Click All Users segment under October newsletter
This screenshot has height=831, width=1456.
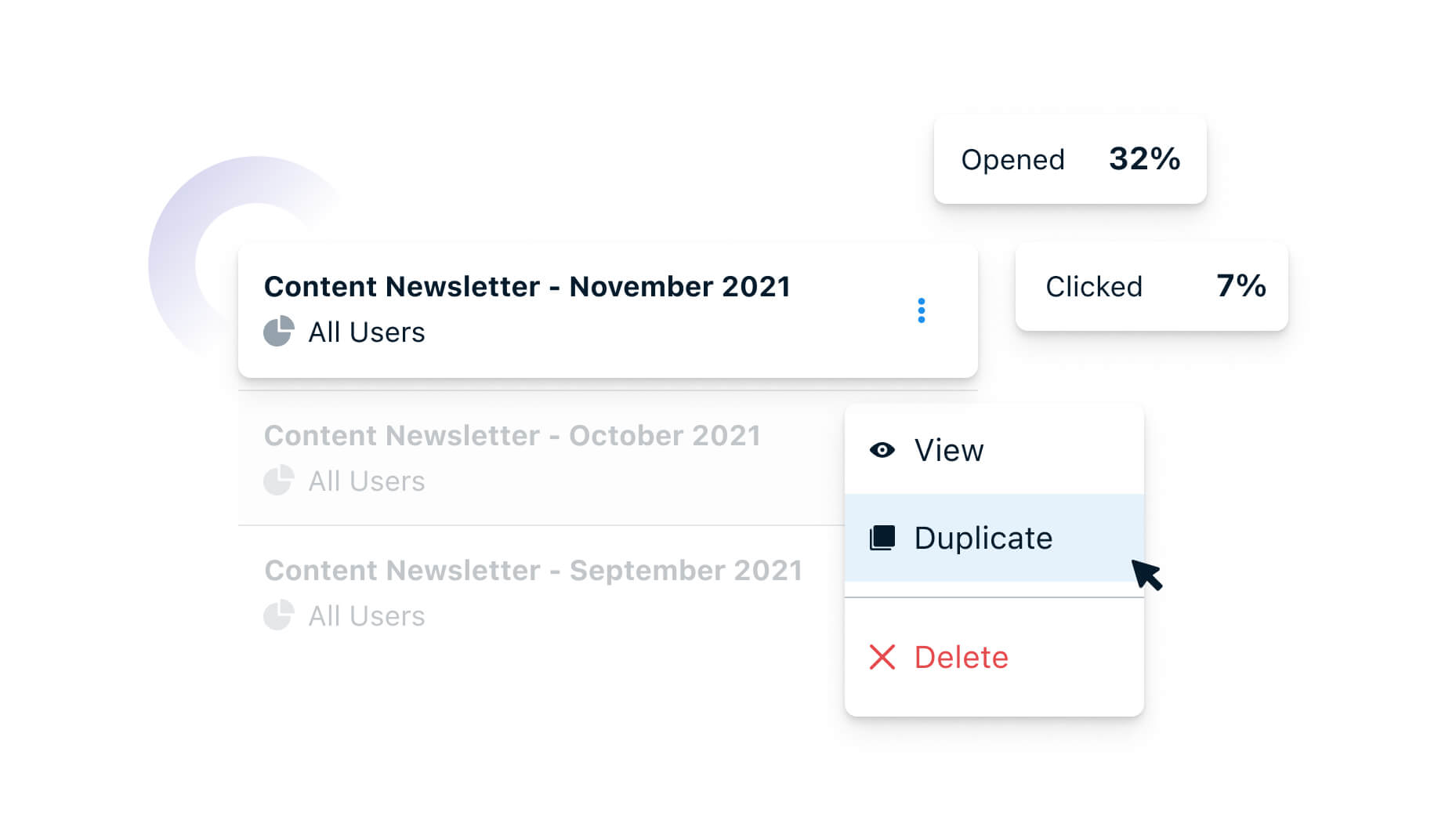tap(367, 481)
